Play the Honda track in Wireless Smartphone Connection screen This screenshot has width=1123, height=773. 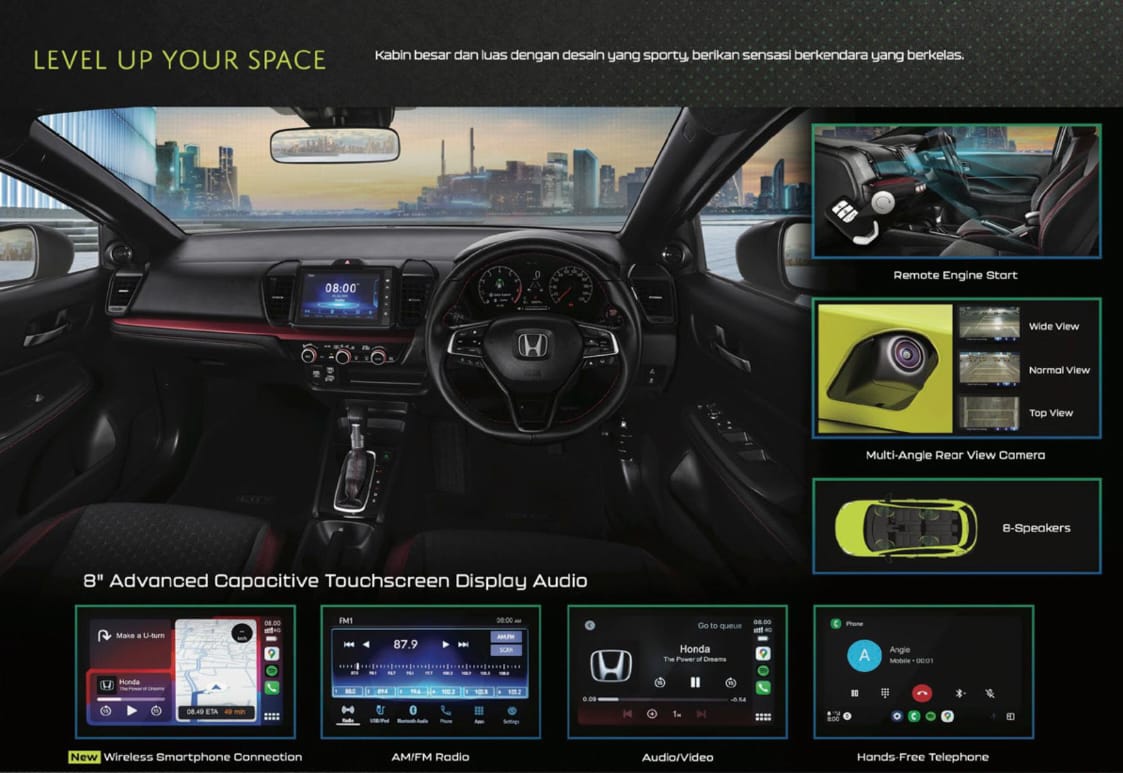click(x=131, y=711)
